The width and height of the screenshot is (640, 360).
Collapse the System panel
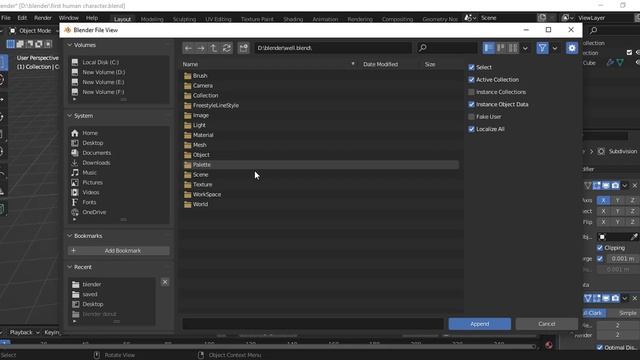[x=69, y=116]
